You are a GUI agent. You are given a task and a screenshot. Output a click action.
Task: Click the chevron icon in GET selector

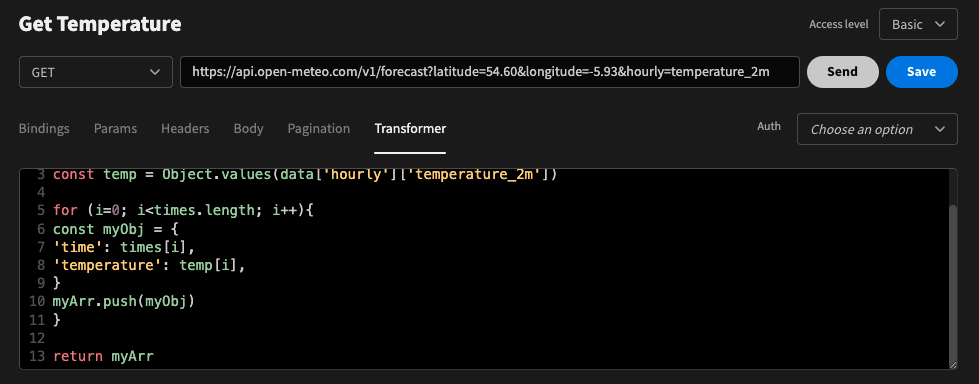[x=155, y=72]
